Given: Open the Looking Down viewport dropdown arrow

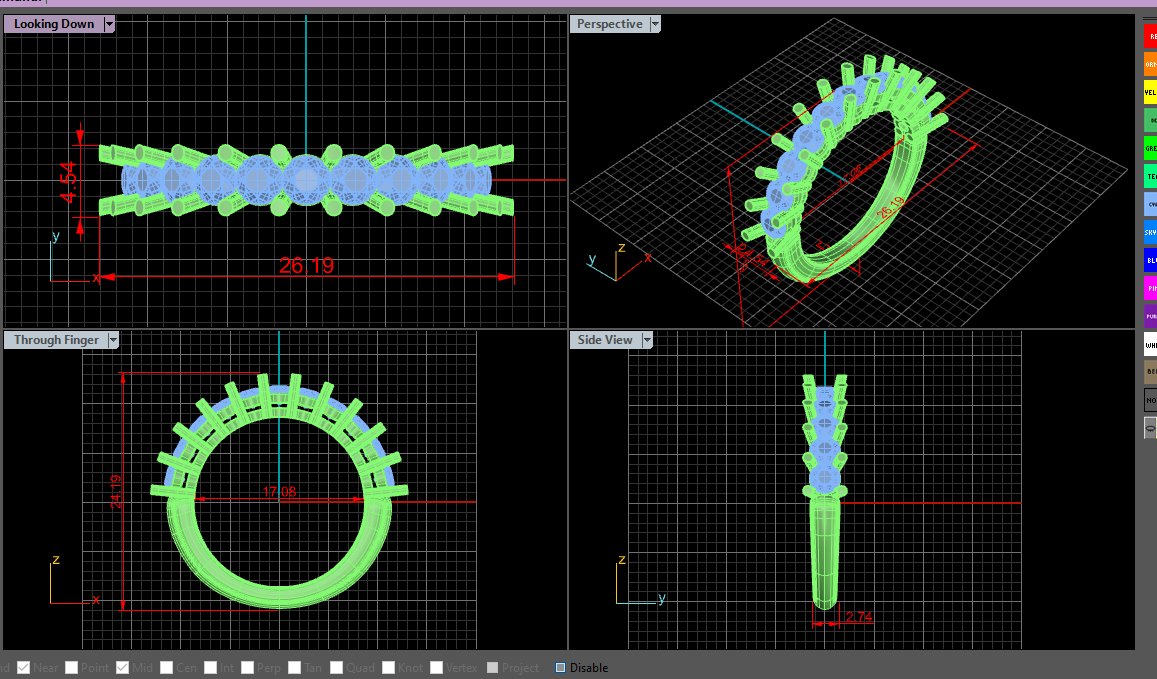Looking at the screenshot, I should 109,24.
